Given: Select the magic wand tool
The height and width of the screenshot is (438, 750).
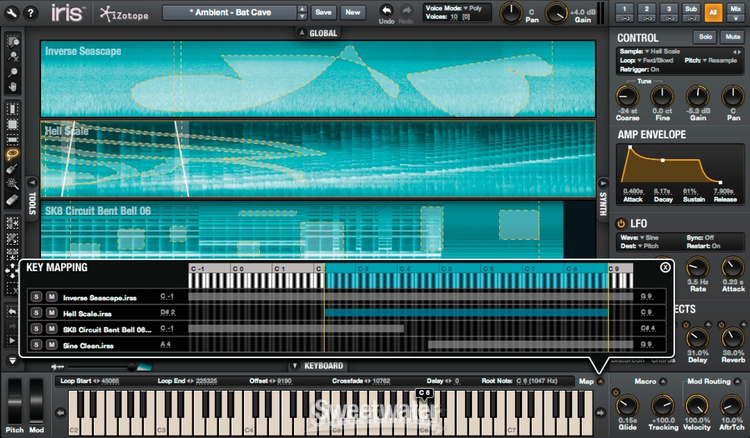Looking at the screenshot, I should click(12, 184).
